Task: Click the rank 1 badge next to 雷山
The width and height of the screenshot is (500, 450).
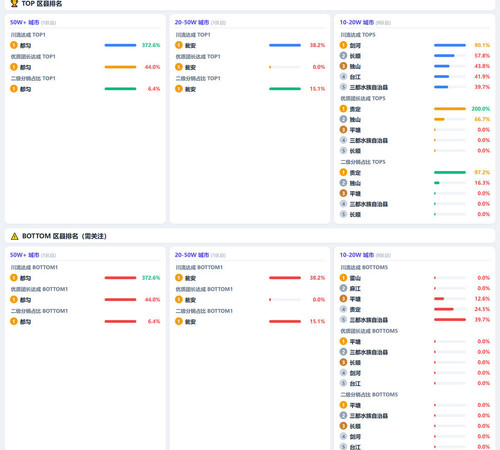Action: click(x=343, y=278)
